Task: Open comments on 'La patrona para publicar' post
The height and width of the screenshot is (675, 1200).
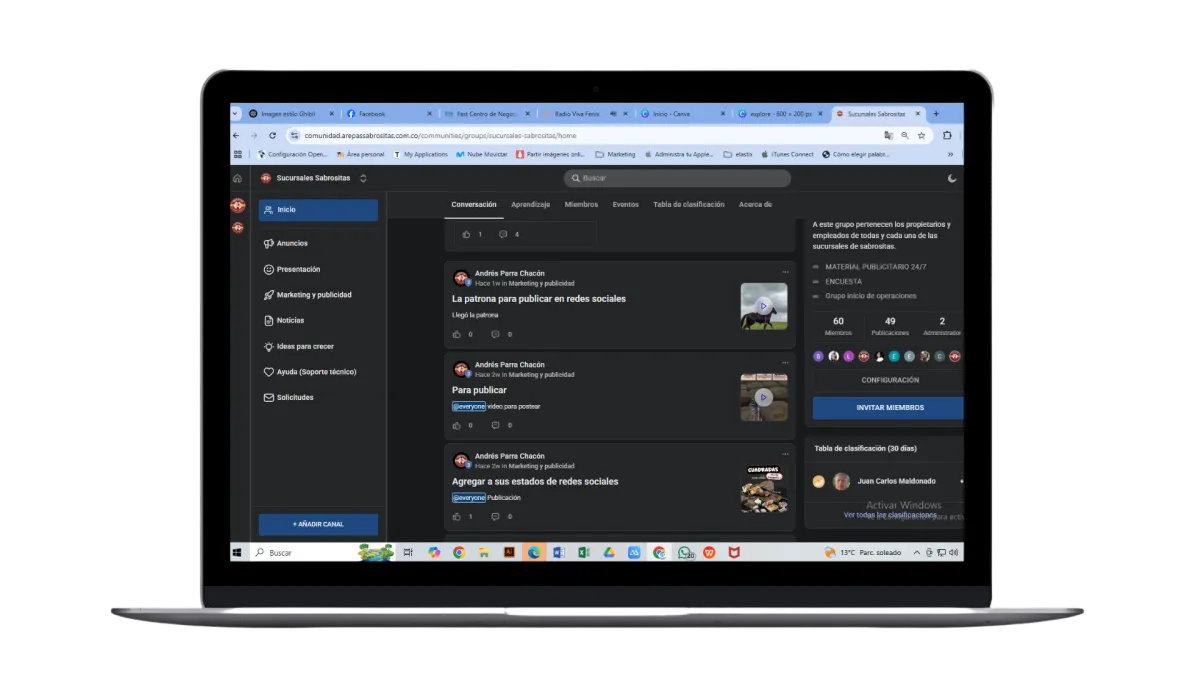Action: coord(495,334)
